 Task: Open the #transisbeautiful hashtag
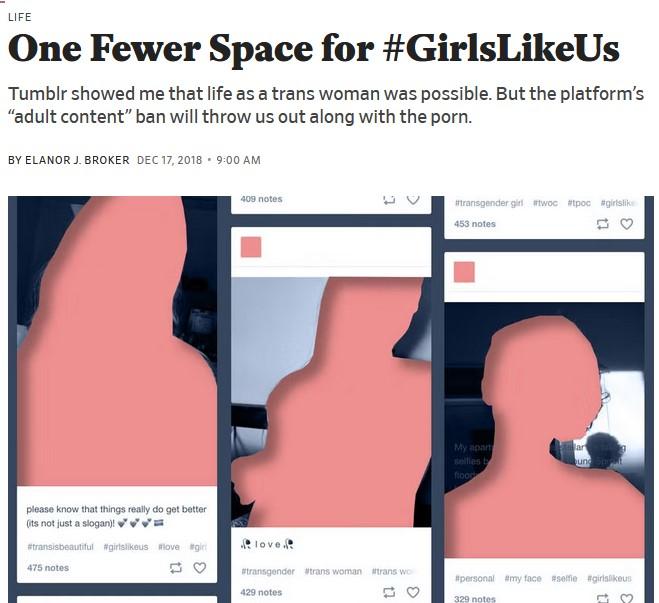pos(61,547)
